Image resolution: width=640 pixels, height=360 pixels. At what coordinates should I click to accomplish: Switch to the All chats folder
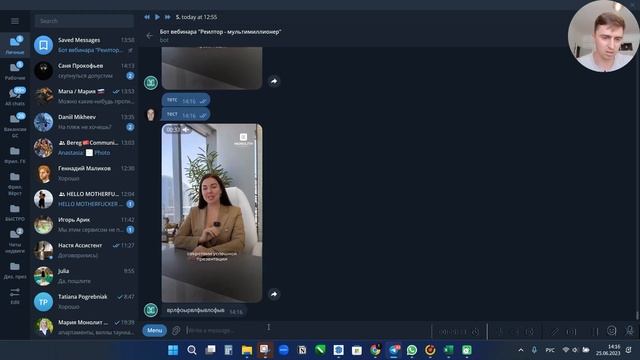coord(15,96)
